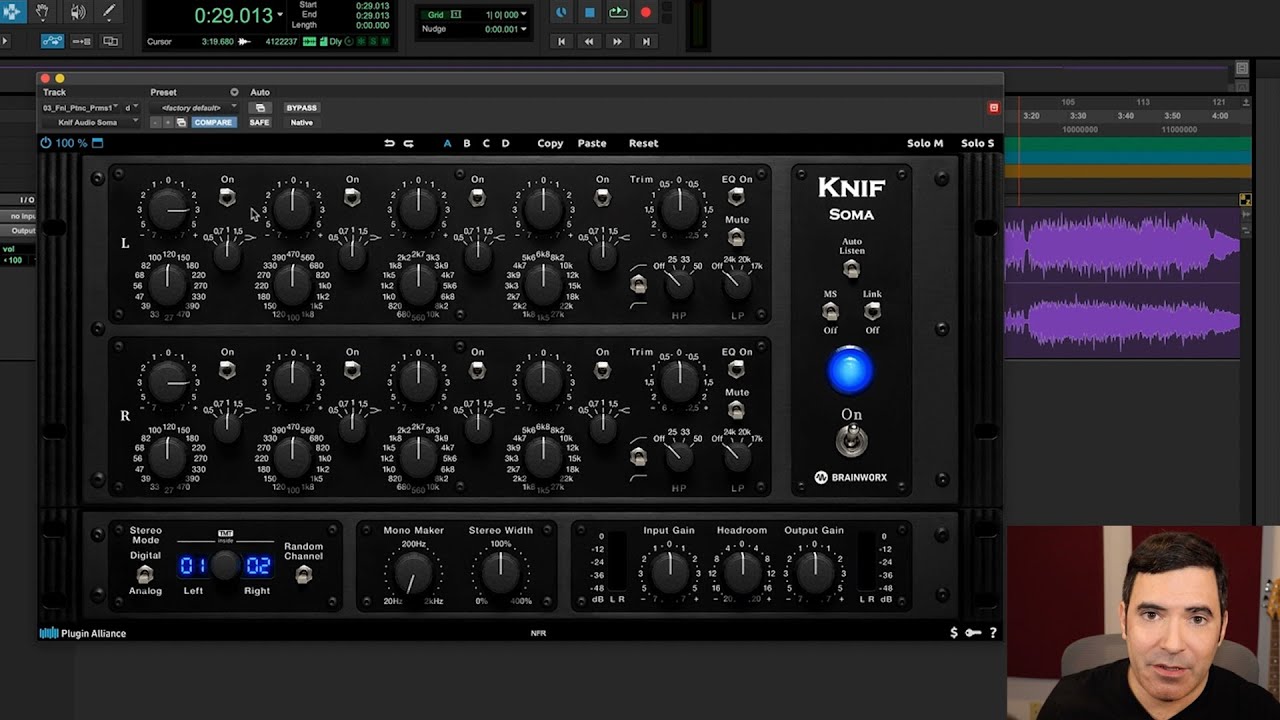Toggle the R channel Mute switch

(736, 410)
